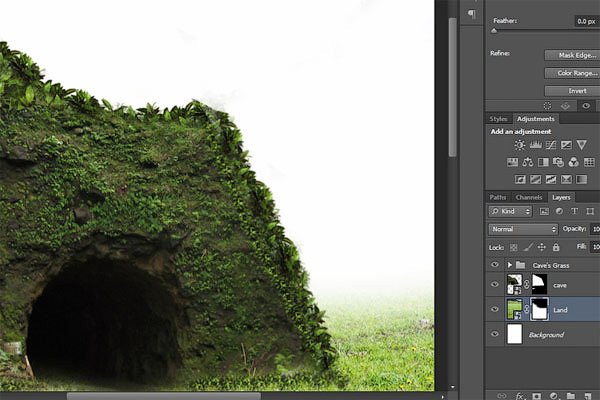Click the apply mask icon

pyautogui.click(x=565, y=106)
